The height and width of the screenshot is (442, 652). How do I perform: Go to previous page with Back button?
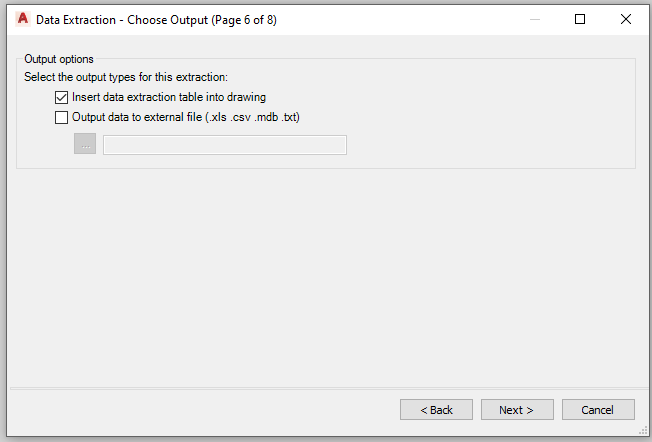click(436, 410)
